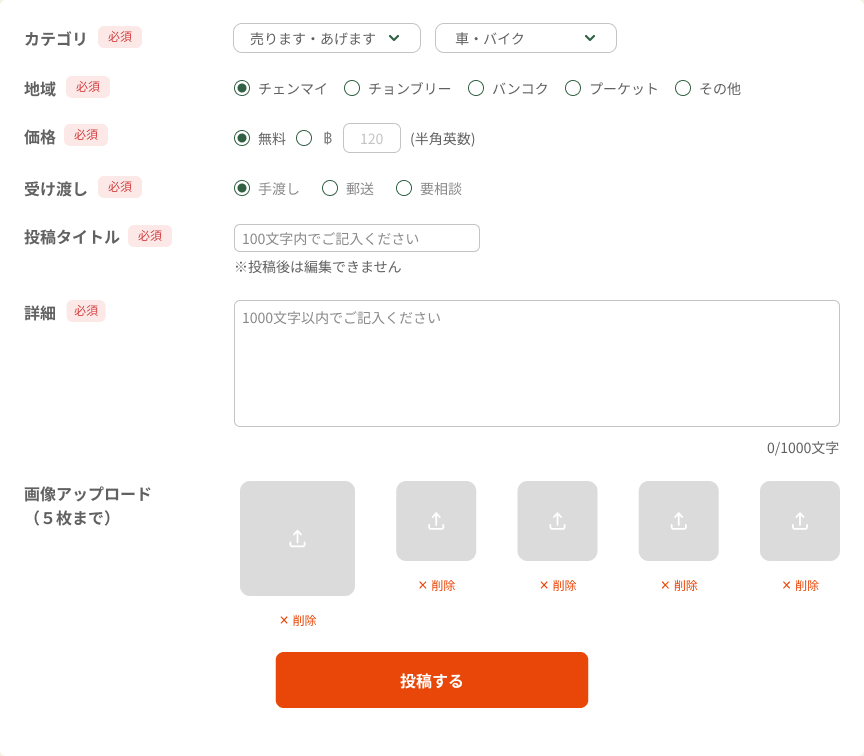
Task: Click the fourth image upload icon
Action: click(678, 520)
